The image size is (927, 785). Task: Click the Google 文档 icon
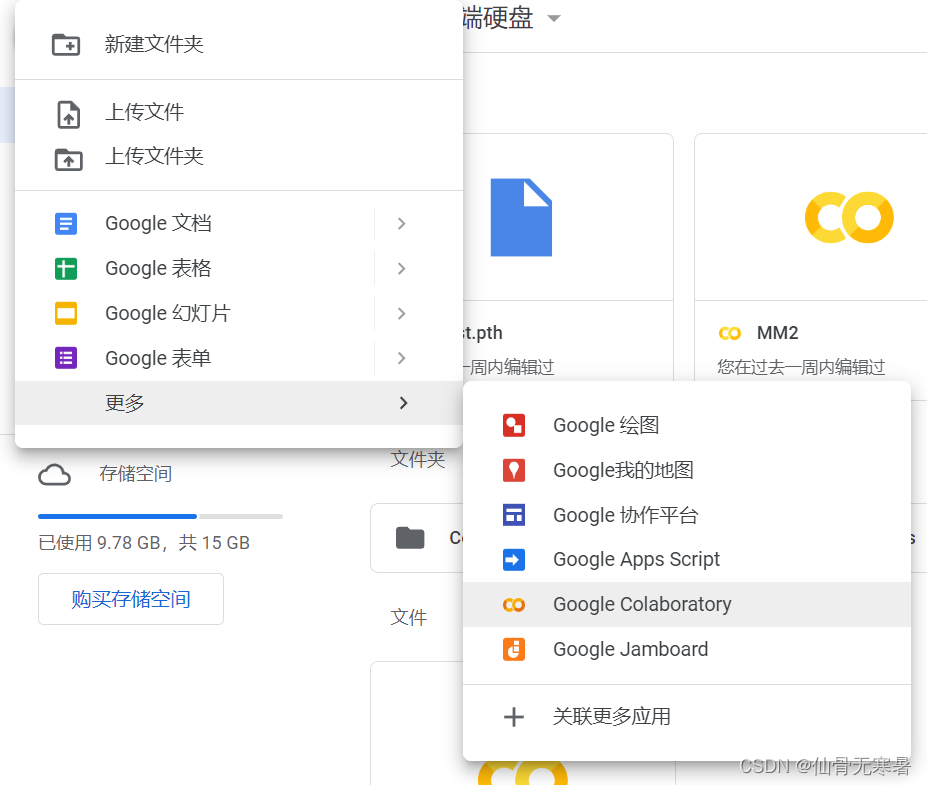pyautogui.click(x=65, y=222)
